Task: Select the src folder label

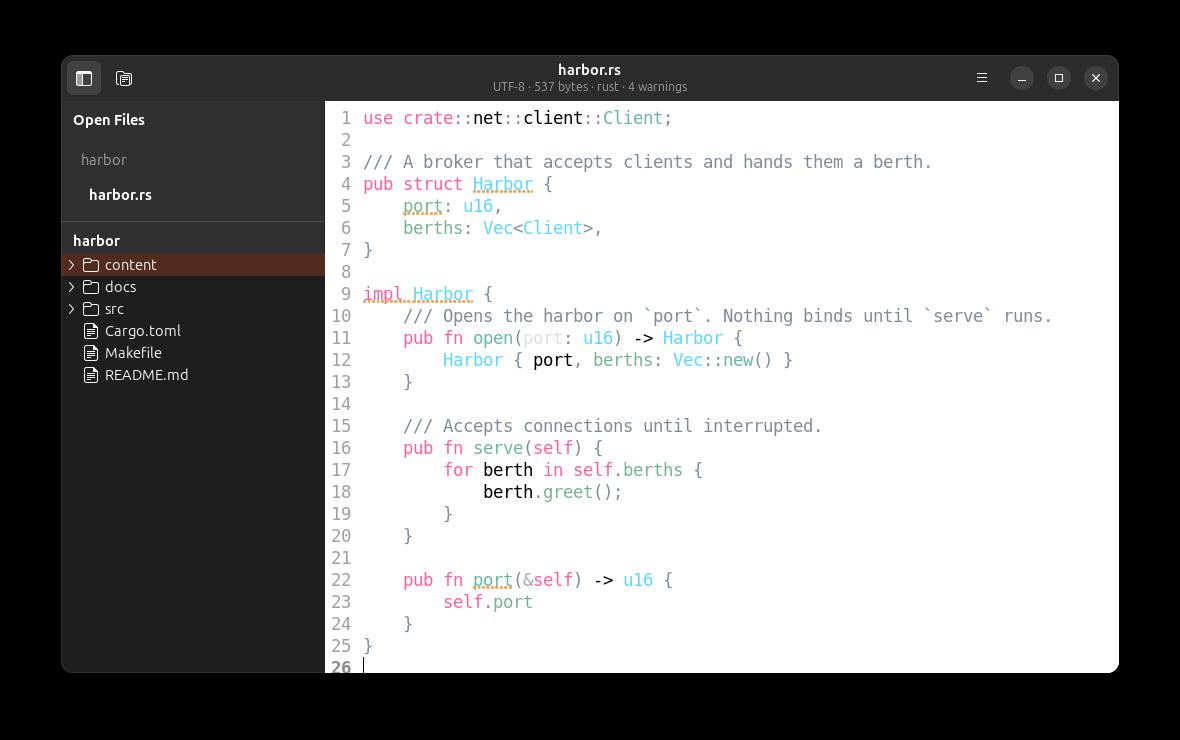Action: (x=114, y=309)
